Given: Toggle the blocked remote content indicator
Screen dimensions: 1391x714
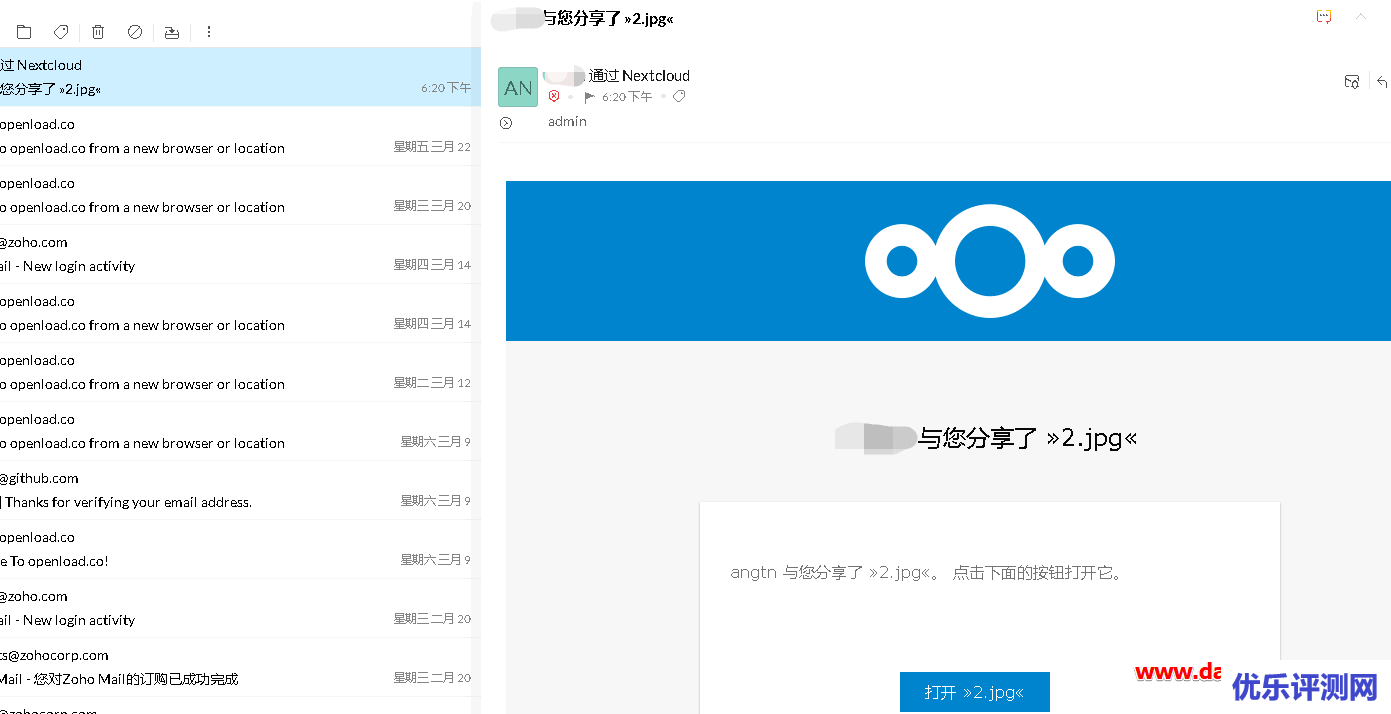Looking at the screenshot, I should point(555,96).
